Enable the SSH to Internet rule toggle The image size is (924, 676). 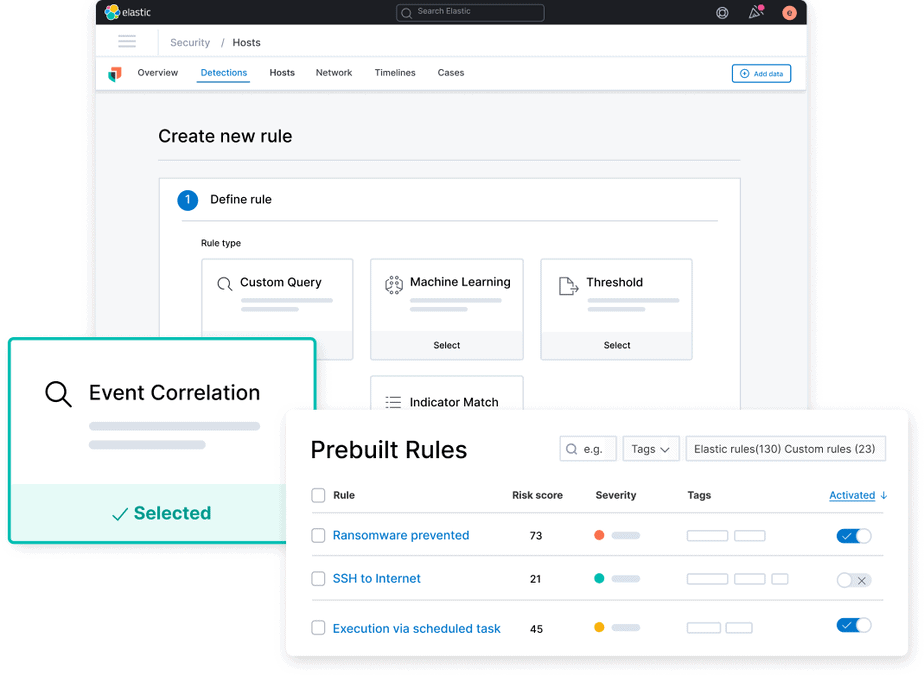coord(854,579)
